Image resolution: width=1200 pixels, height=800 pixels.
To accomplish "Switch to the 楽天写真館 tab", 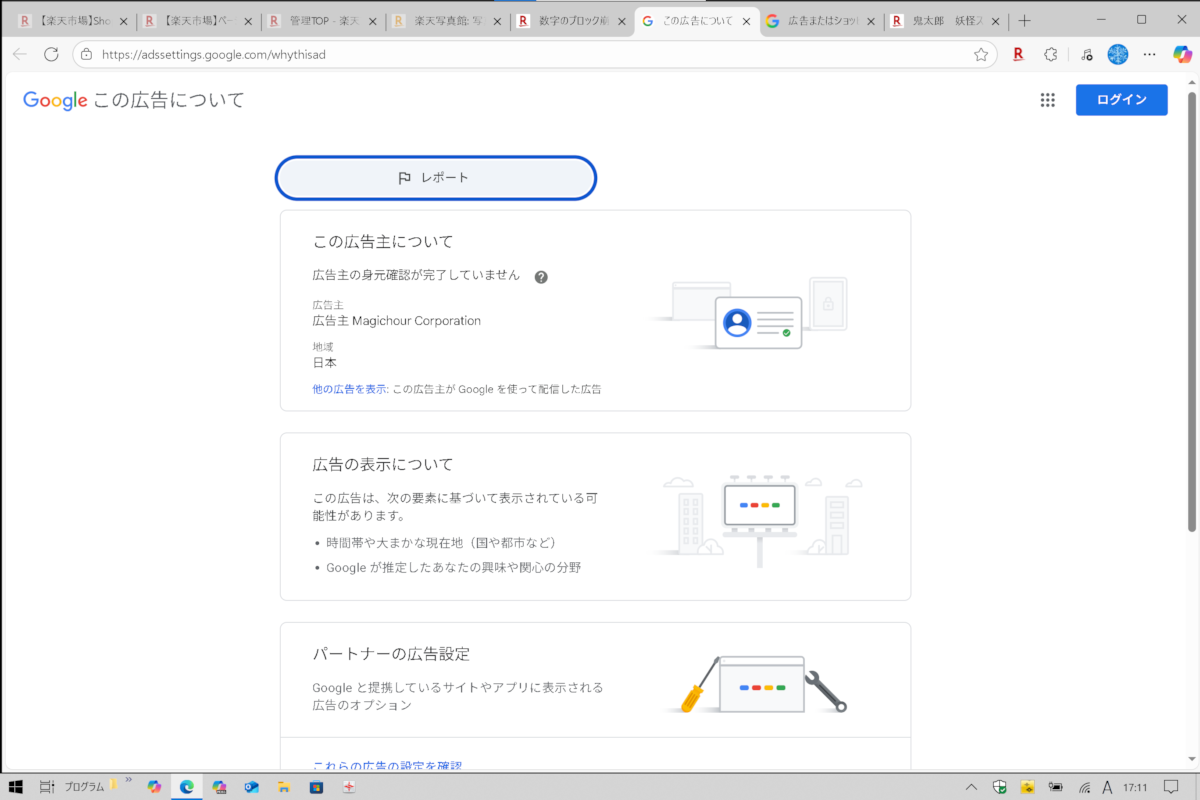I will (x=445, y=20).
